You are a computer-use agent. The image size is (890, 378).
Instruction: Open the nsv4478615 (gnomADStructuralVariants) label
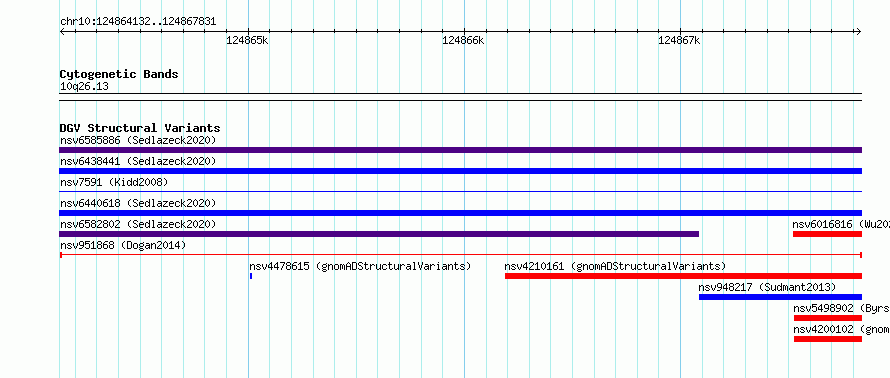point(360,266)
